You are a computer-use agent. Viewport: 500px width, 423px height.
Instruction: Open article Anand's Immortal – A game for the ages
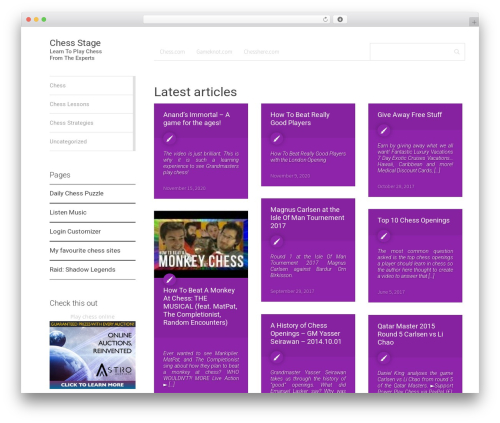pos(196,119)
